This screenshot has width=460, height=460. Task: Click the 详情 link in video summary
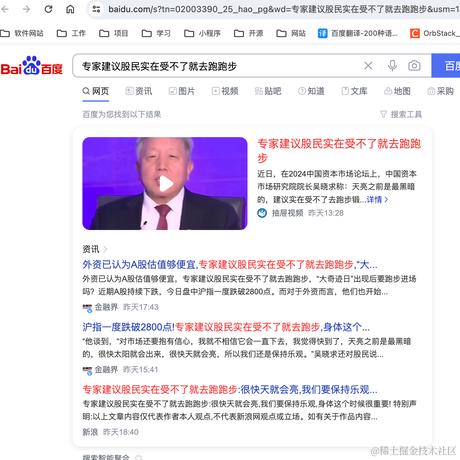click(377, 200)
